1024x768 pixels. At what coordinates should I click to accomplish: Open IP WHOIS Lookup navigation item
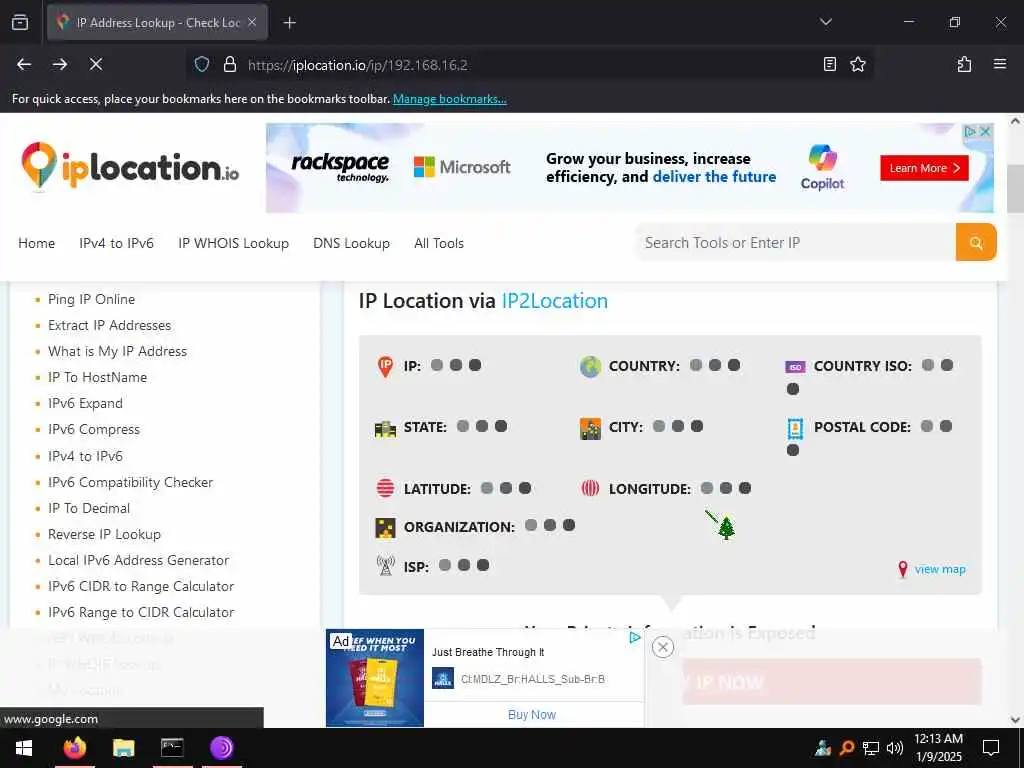[x=233, y=243]
